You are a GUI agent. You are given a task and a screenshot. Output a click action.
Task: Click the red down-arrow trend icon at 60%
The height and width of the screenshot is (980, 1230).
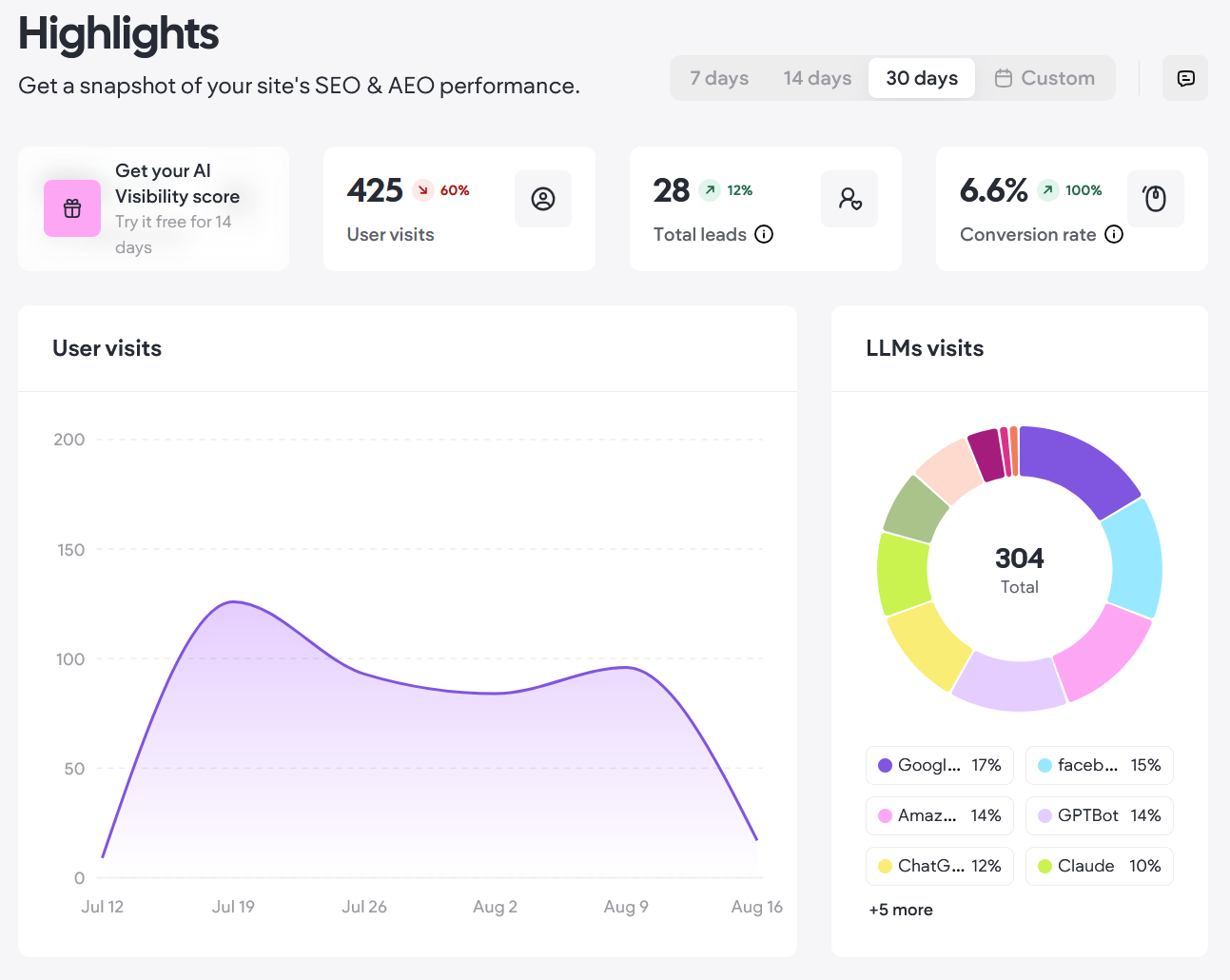(423, 190)
